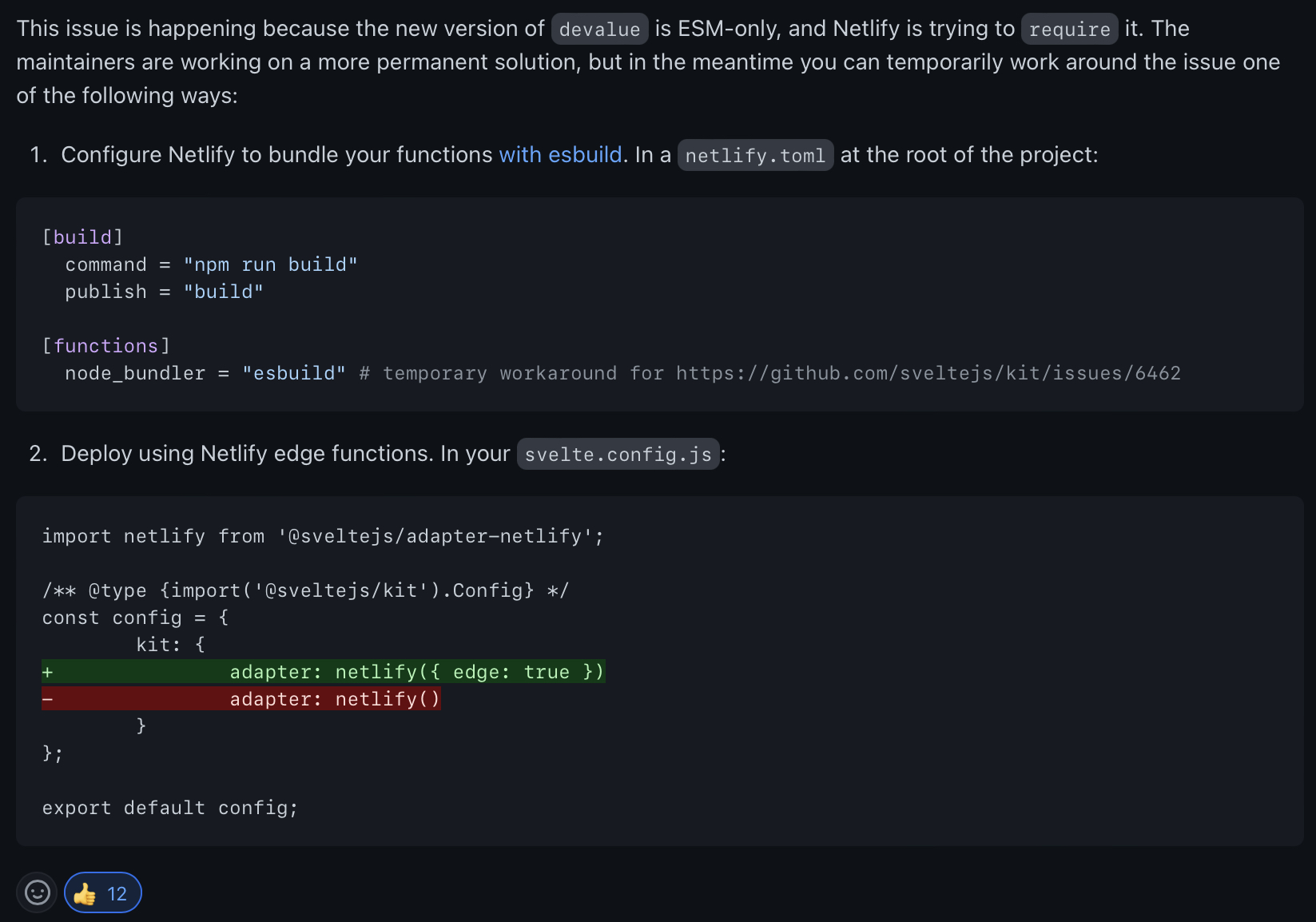Click the publish = "build" line
The image size is (1316, 922).
pyautogui.click(x=164, y=292)
